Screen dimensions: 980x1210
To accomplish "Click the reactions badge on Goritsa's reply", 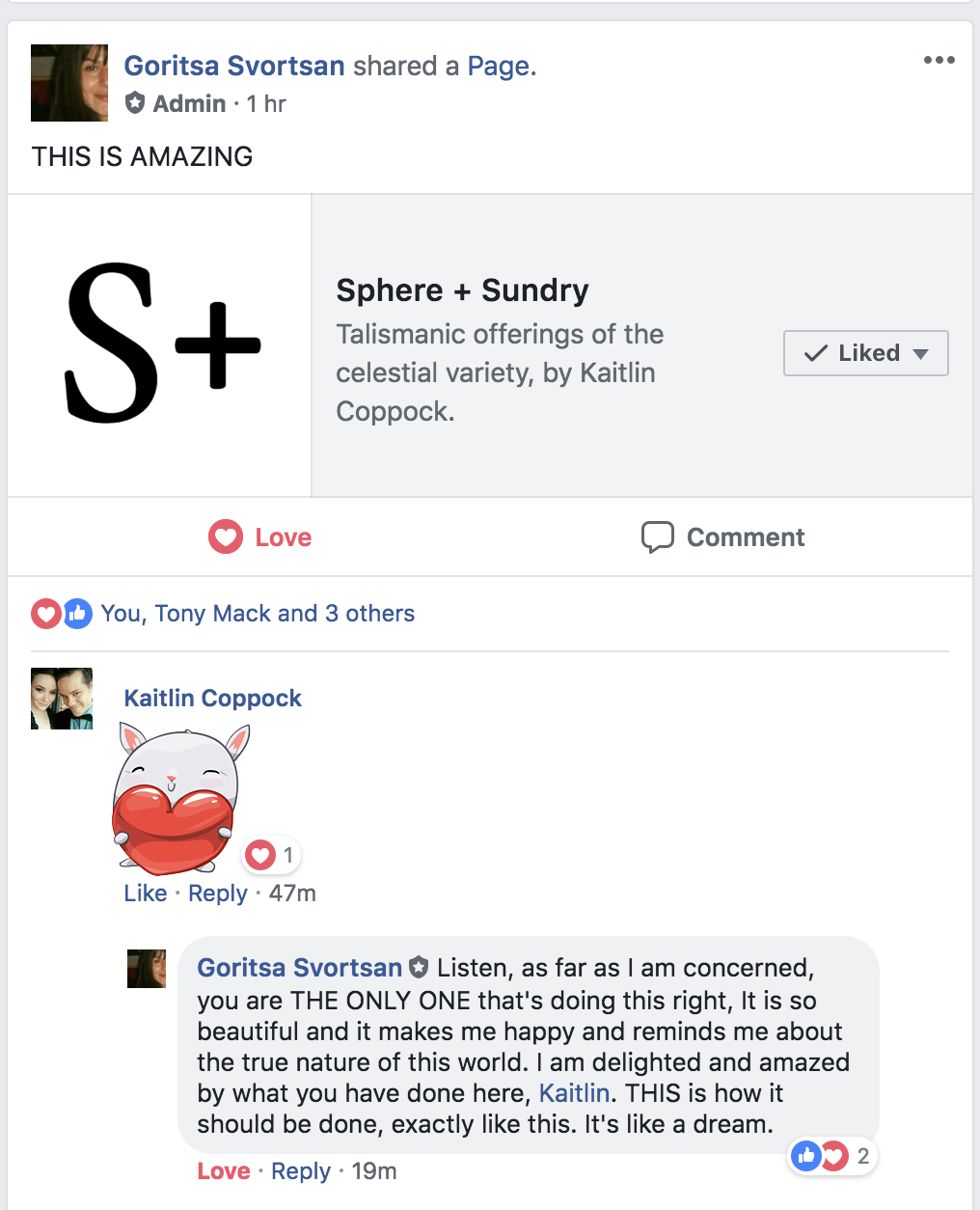I will coord(831,1156).
